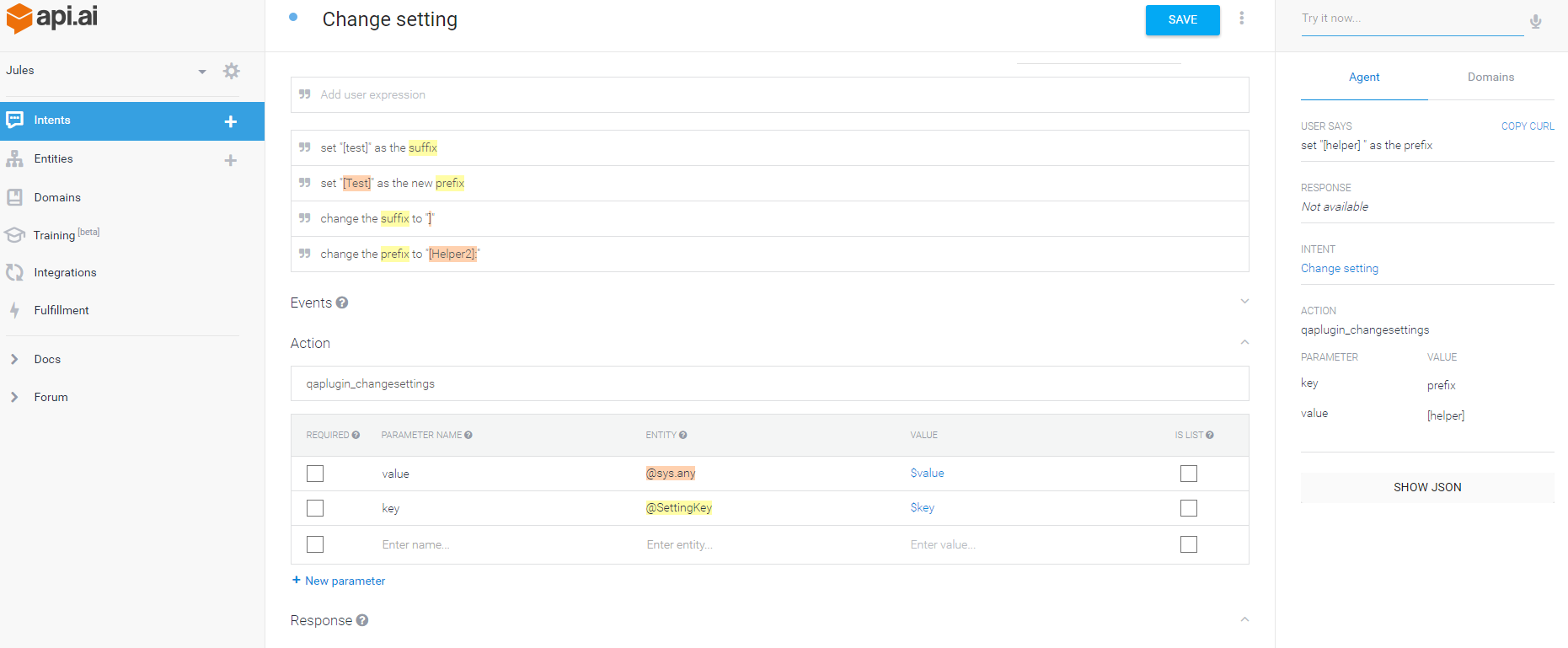Click help icon next to IS LIST header
This screenshot has height=648, width=1568.
tap(1210, 436)
